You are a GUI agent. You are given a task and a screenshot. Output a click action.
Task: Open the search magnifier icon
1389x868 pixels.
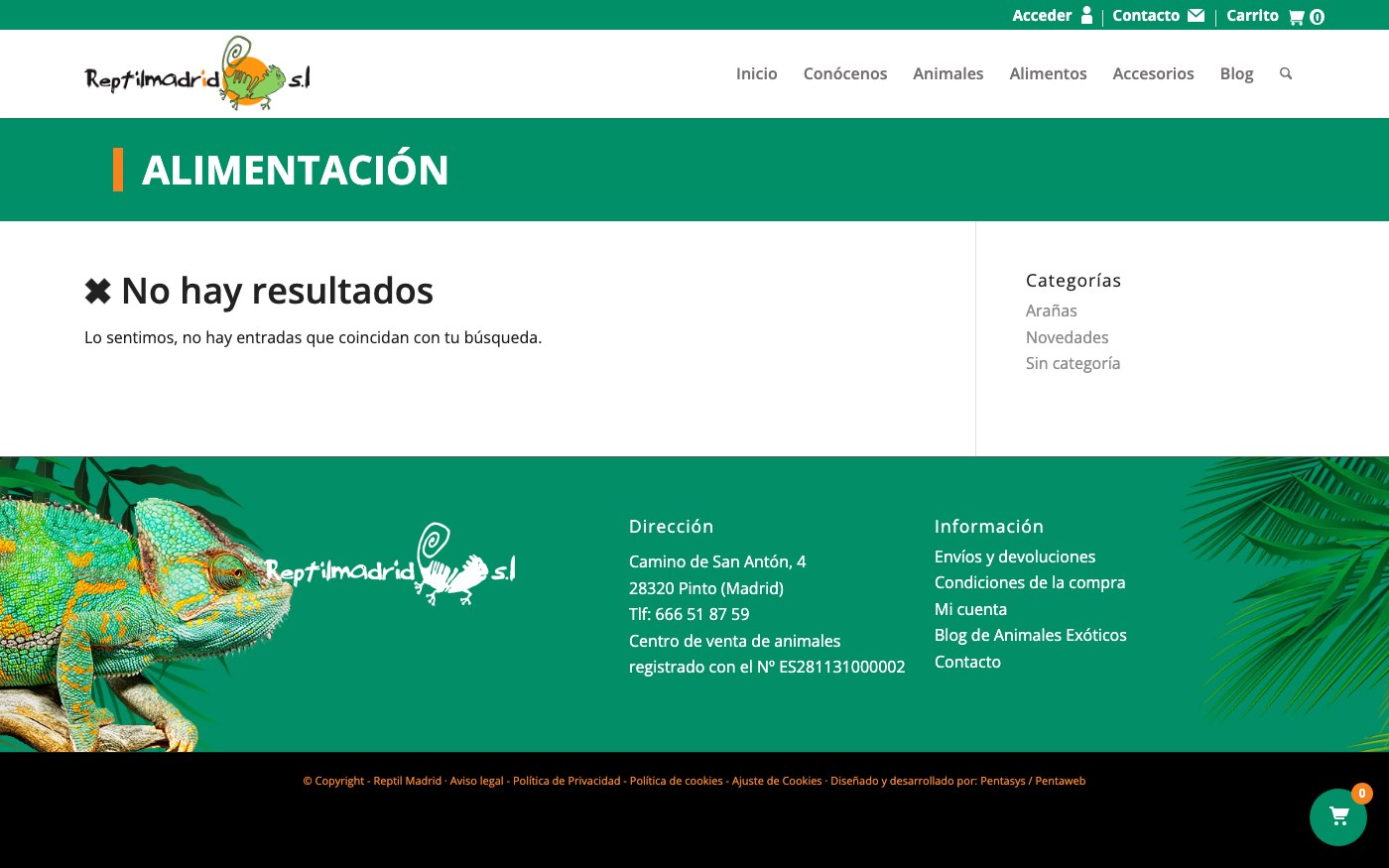click(1286, 73)
